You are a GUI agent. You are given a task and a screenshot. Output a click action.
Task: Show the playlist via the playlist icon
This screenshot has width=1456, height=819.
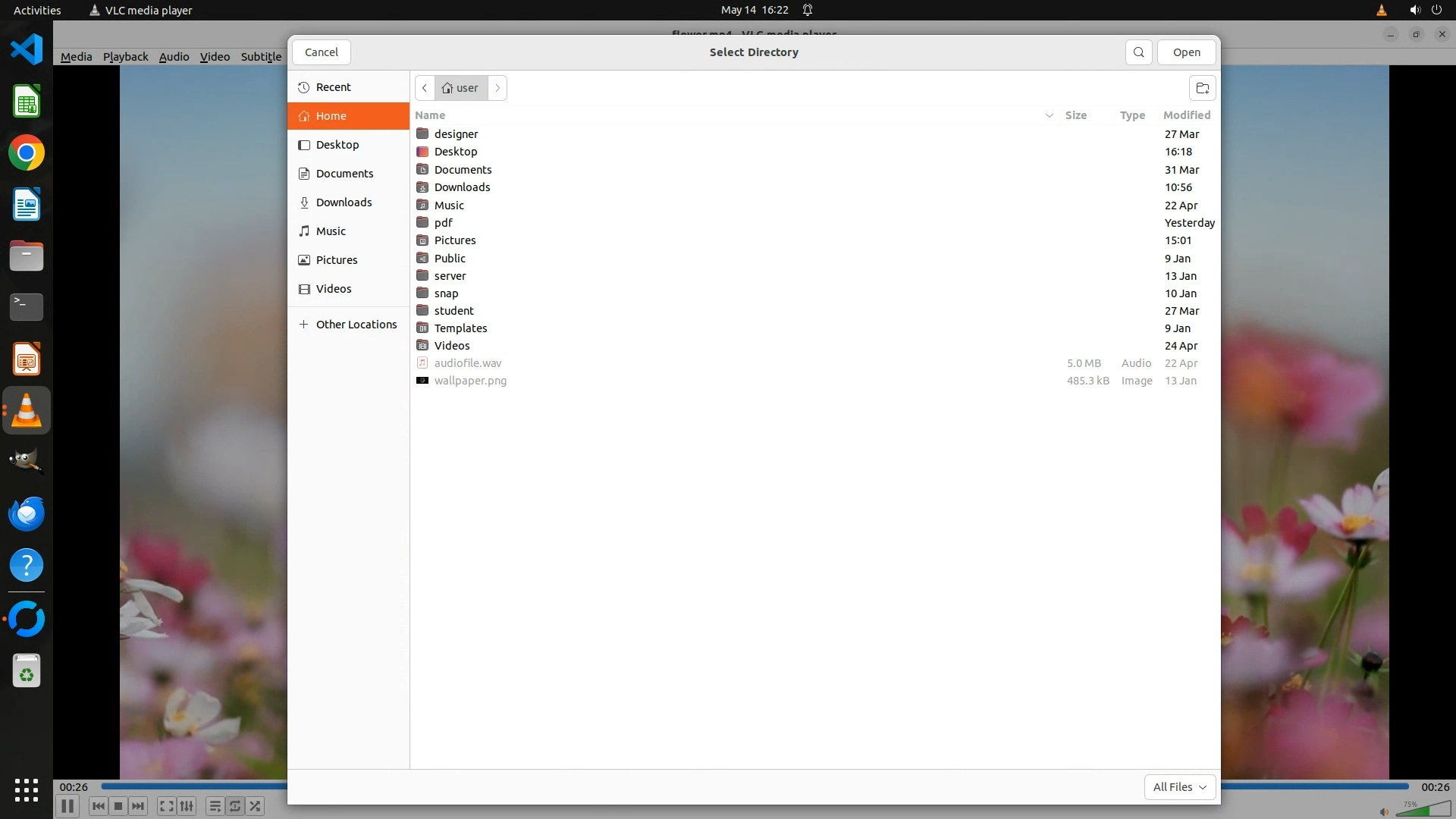215,806
